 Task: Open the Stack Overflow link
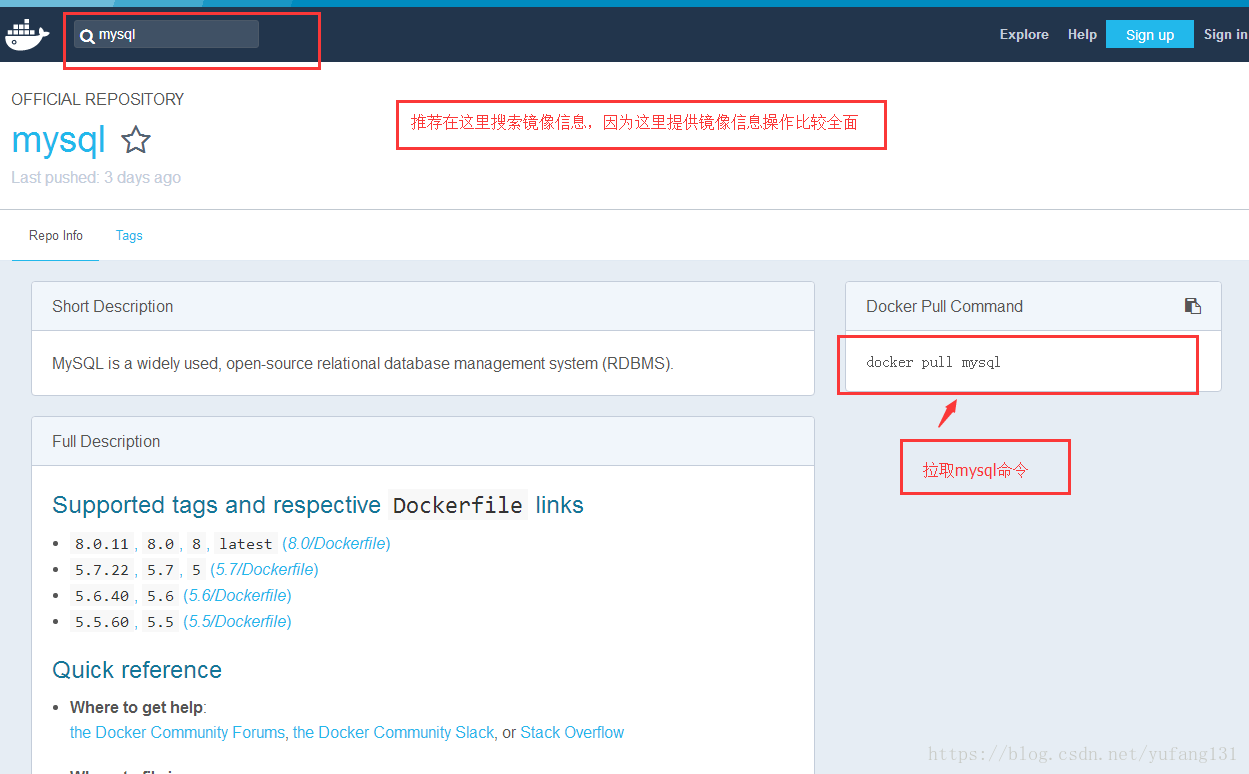point(572,733)
